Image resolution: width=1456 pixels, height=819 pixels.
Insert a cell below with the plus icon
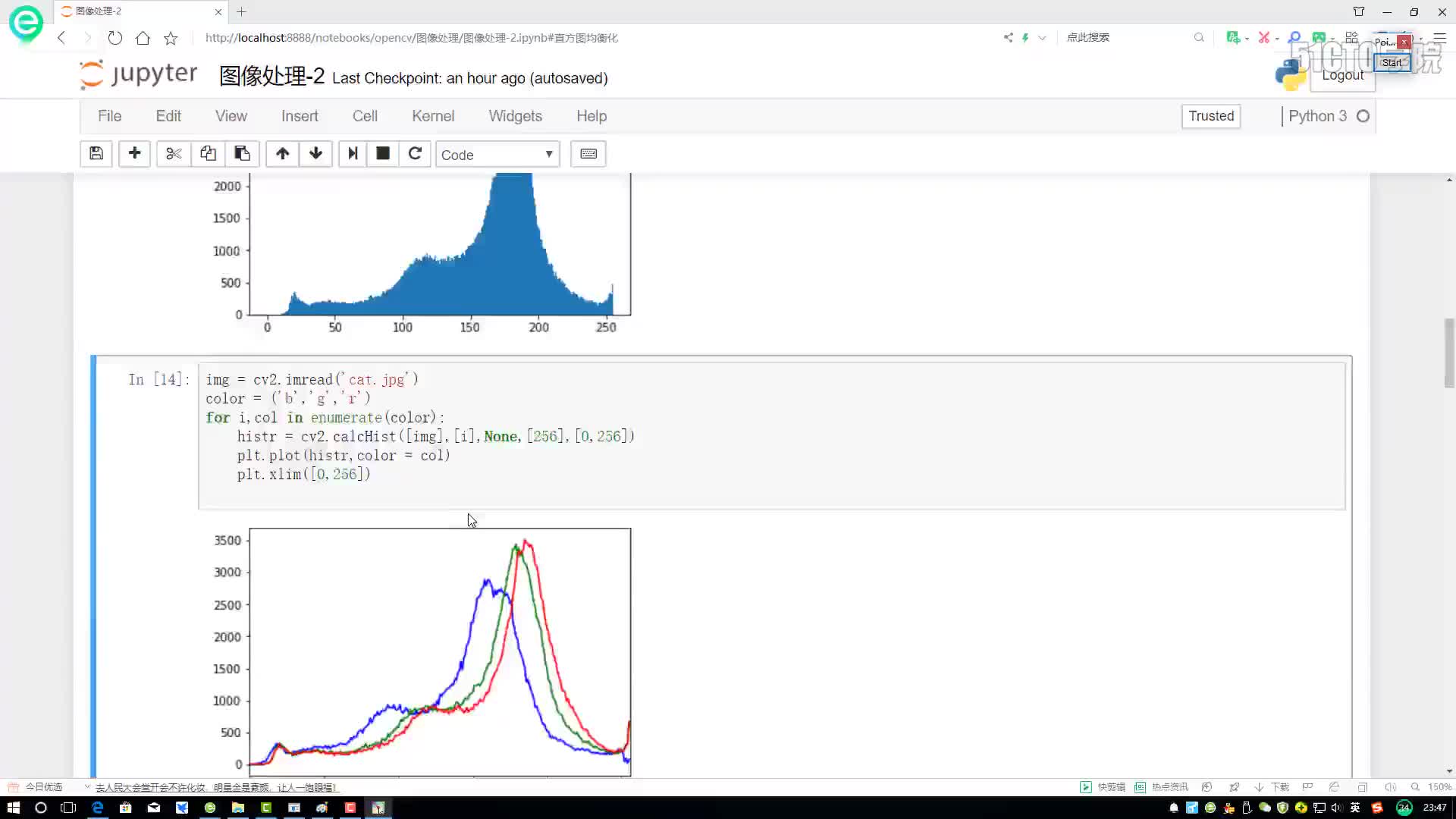[x=134, y=154]
